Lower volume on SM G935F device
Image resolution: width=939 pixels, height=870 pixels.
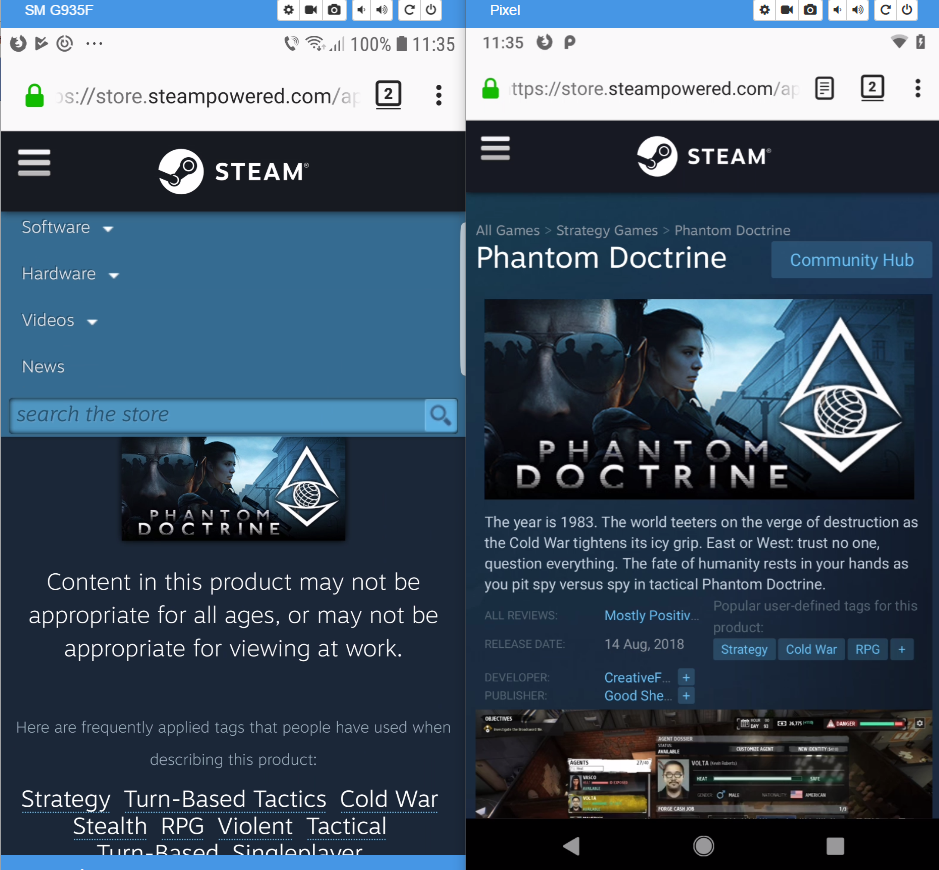click(x=361, y=10)
